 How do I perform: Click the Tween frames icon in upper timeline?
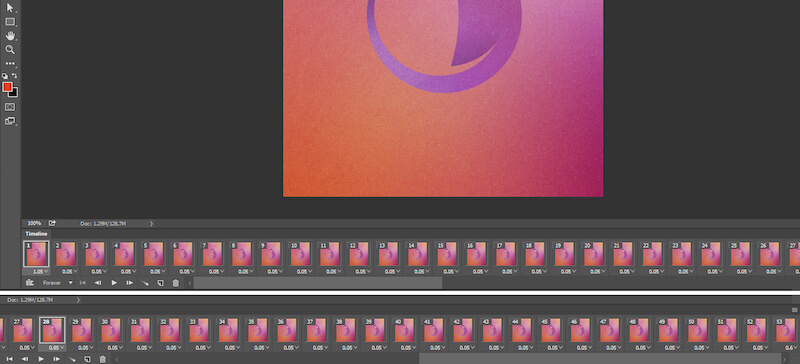coord(145,283)
